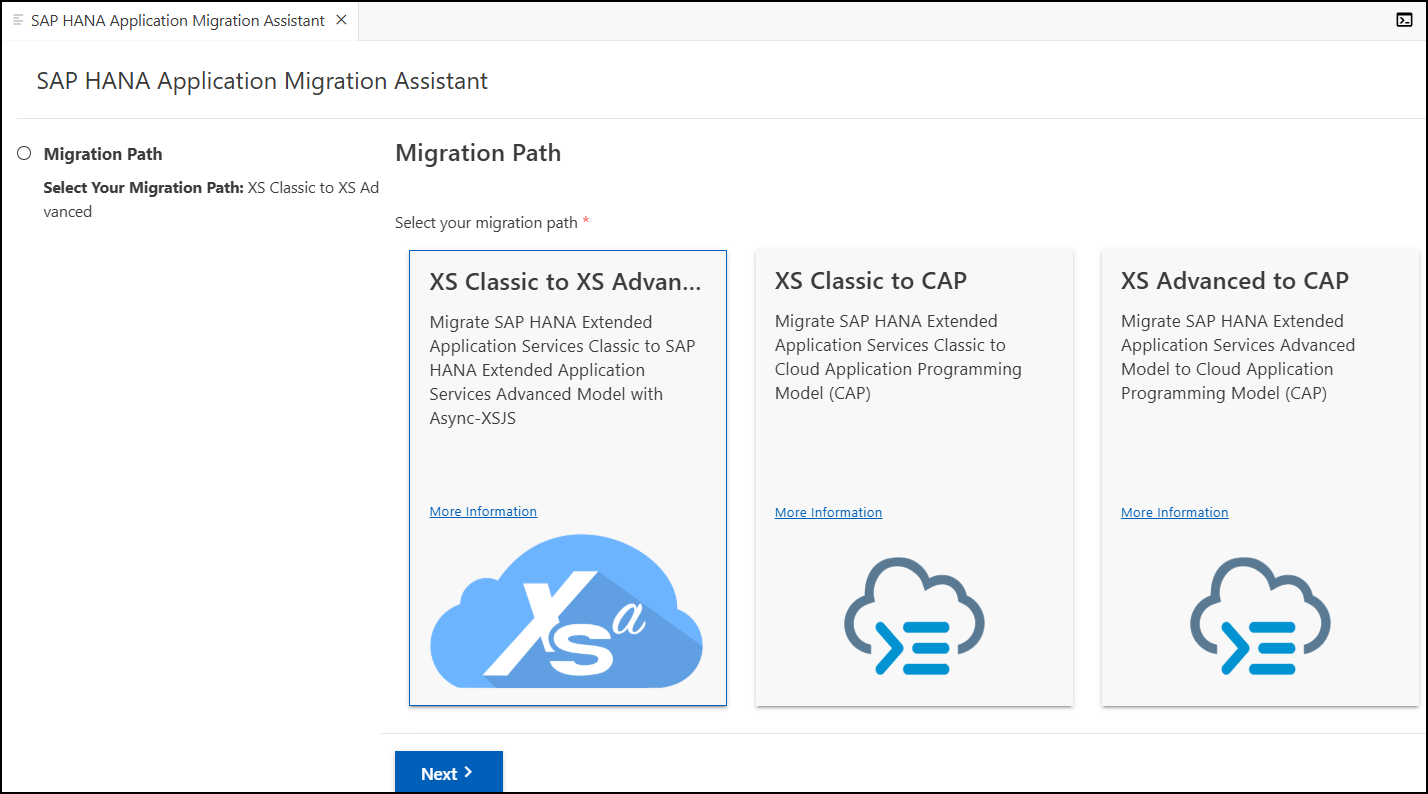1428x794 pixels.
Task: Click the Next button
Action: tap(449, 773)
